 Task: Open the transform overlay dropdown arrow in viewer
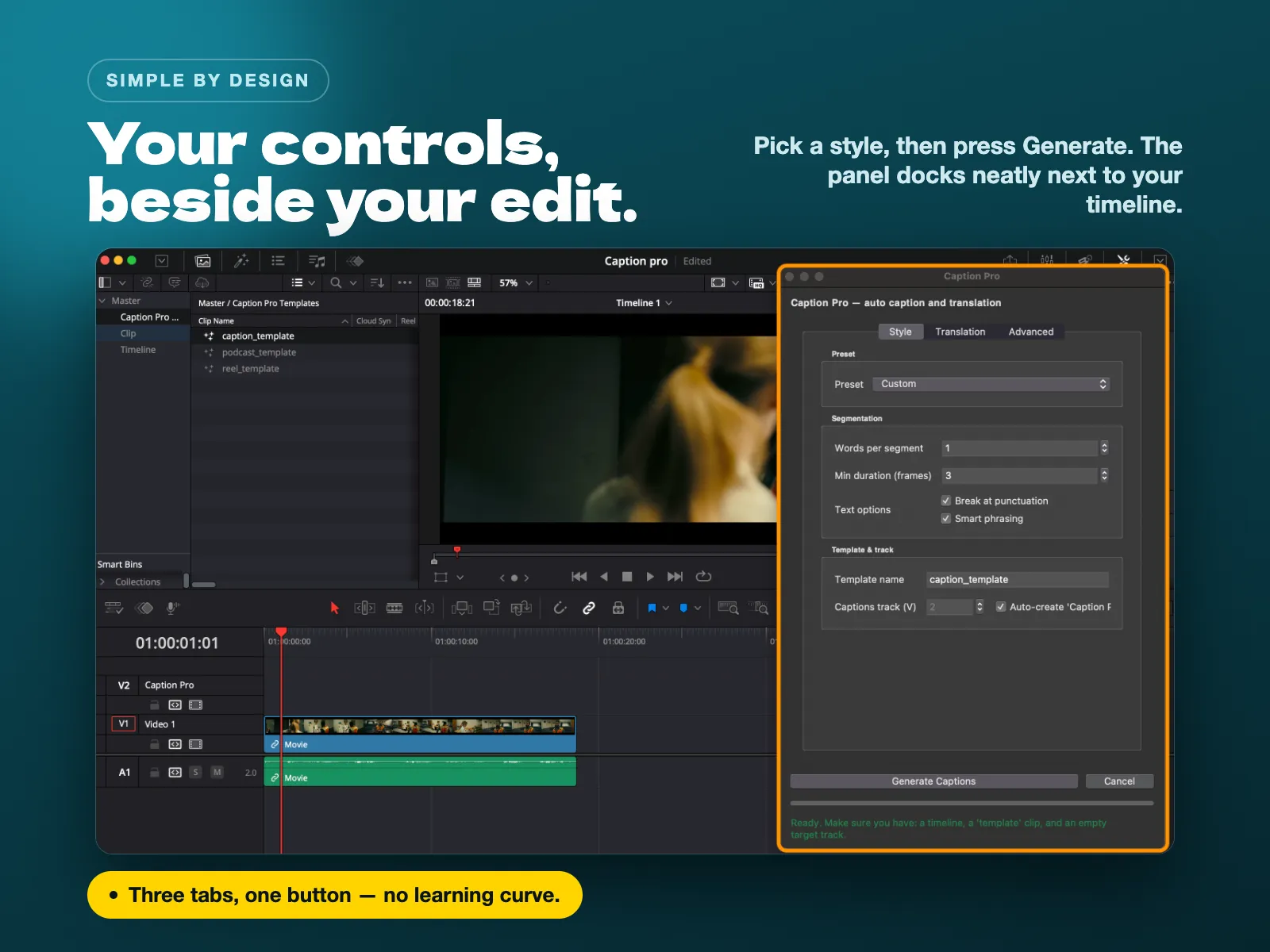pyautogui.click(x=460, y=577)
